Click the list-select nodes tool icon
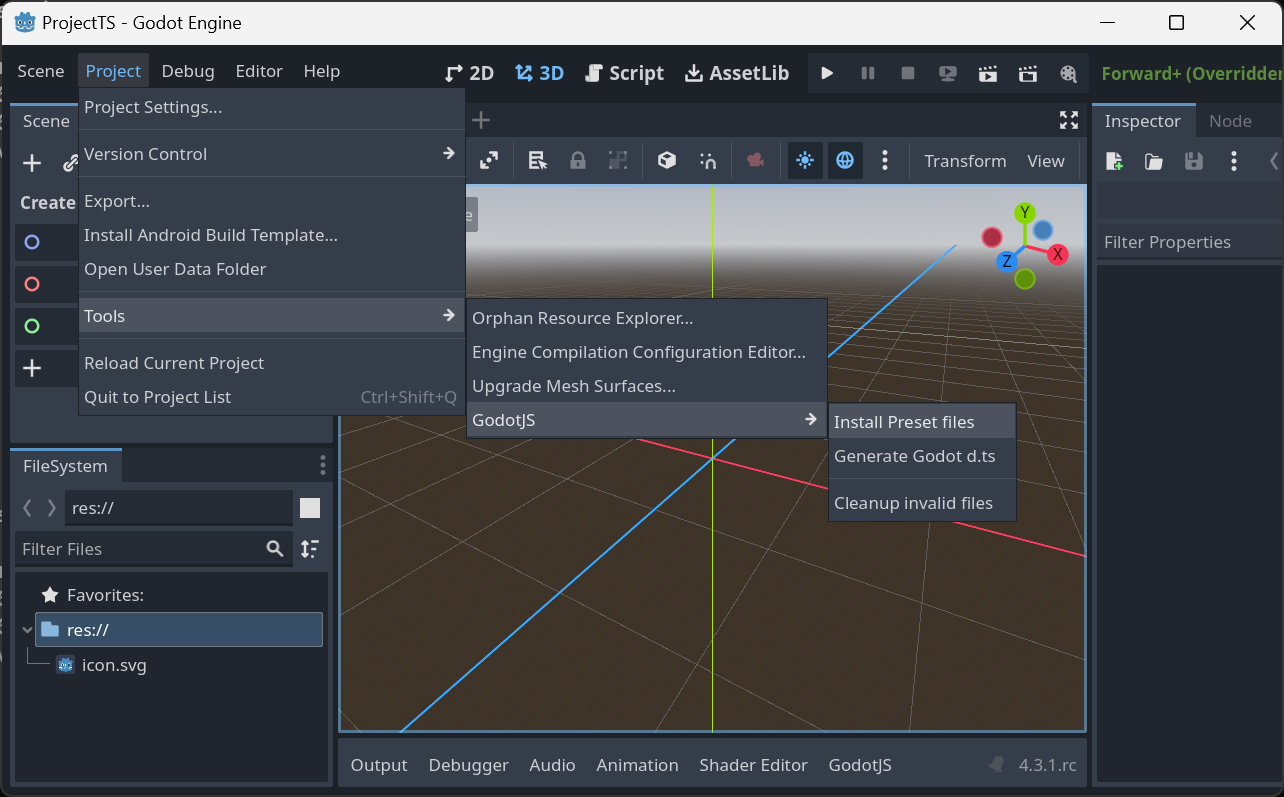Viewport: 1284px width, 797px height. click(538, 160)
